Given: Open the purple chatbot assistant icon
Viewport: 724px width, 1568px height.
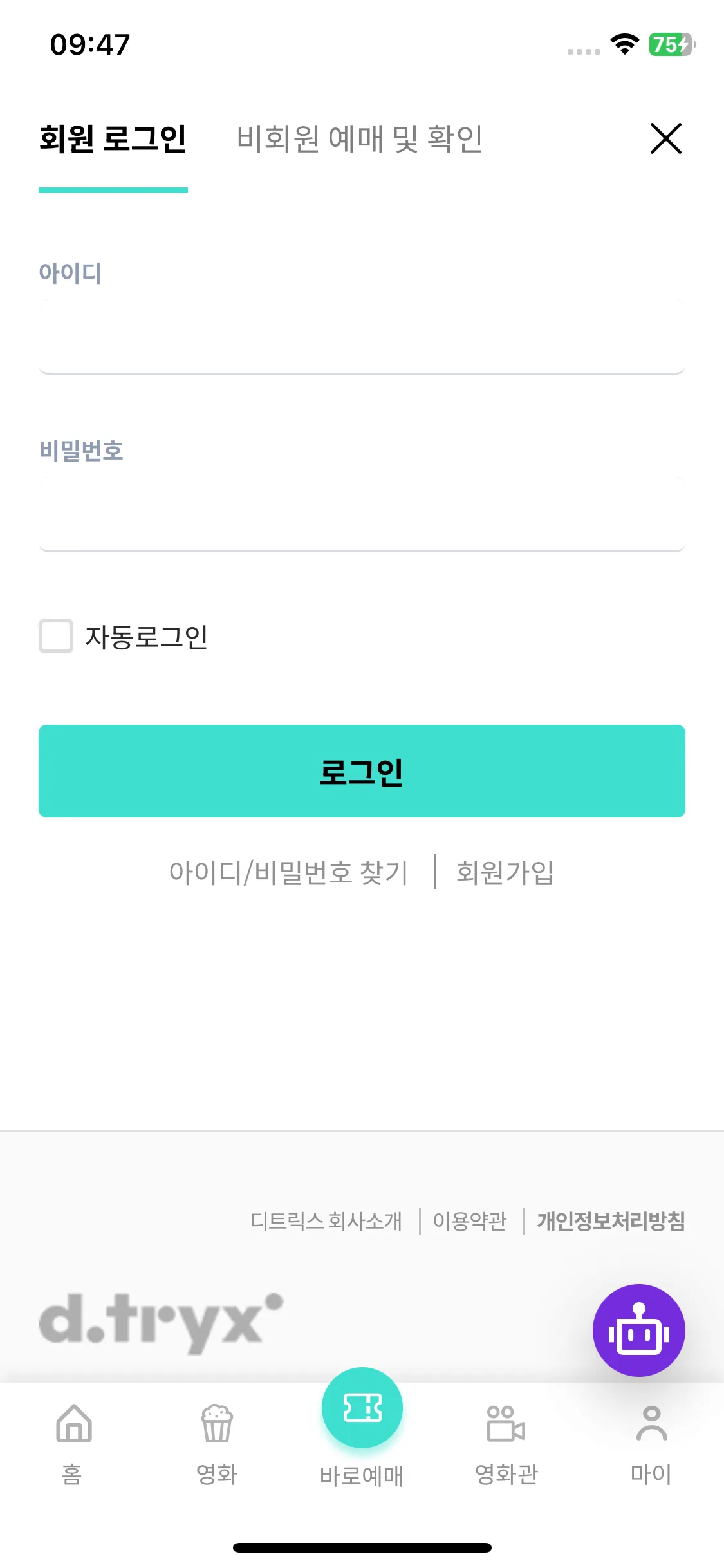Looking at the screenshot, I should pos(638,1330).
